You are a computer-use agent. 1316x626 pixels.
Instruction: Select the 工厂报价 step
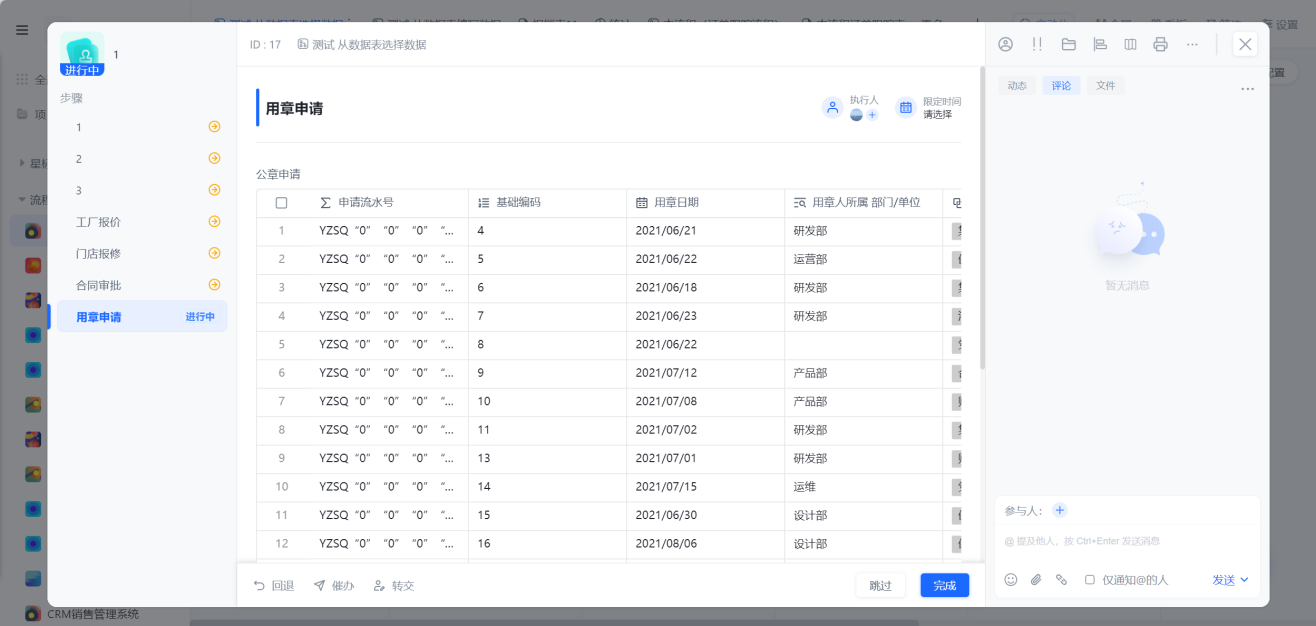click(x=142, y=222)
